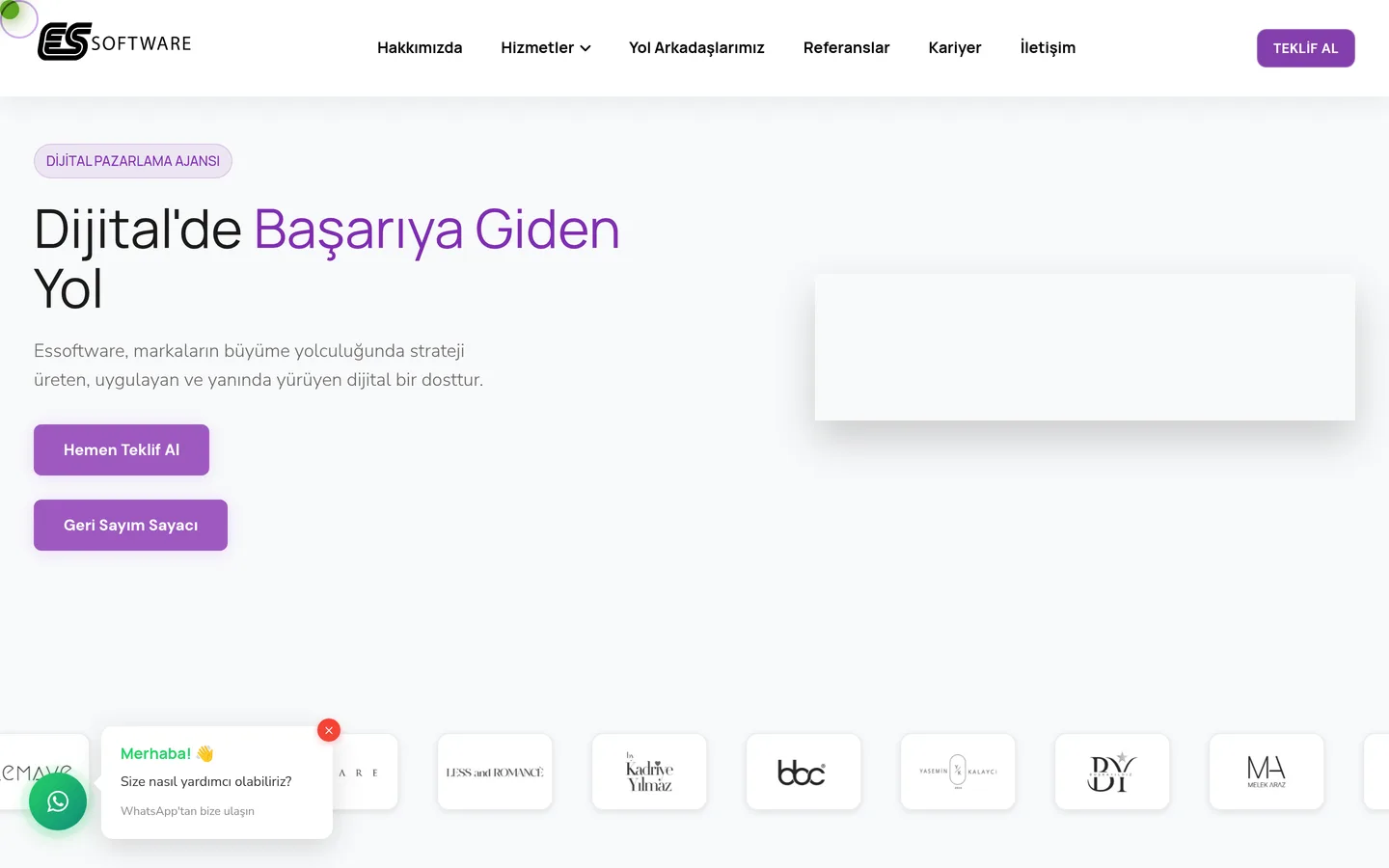1389x868 pixels.
Task: Select the MA Melek Araz logo
Action: (1266, 772)
